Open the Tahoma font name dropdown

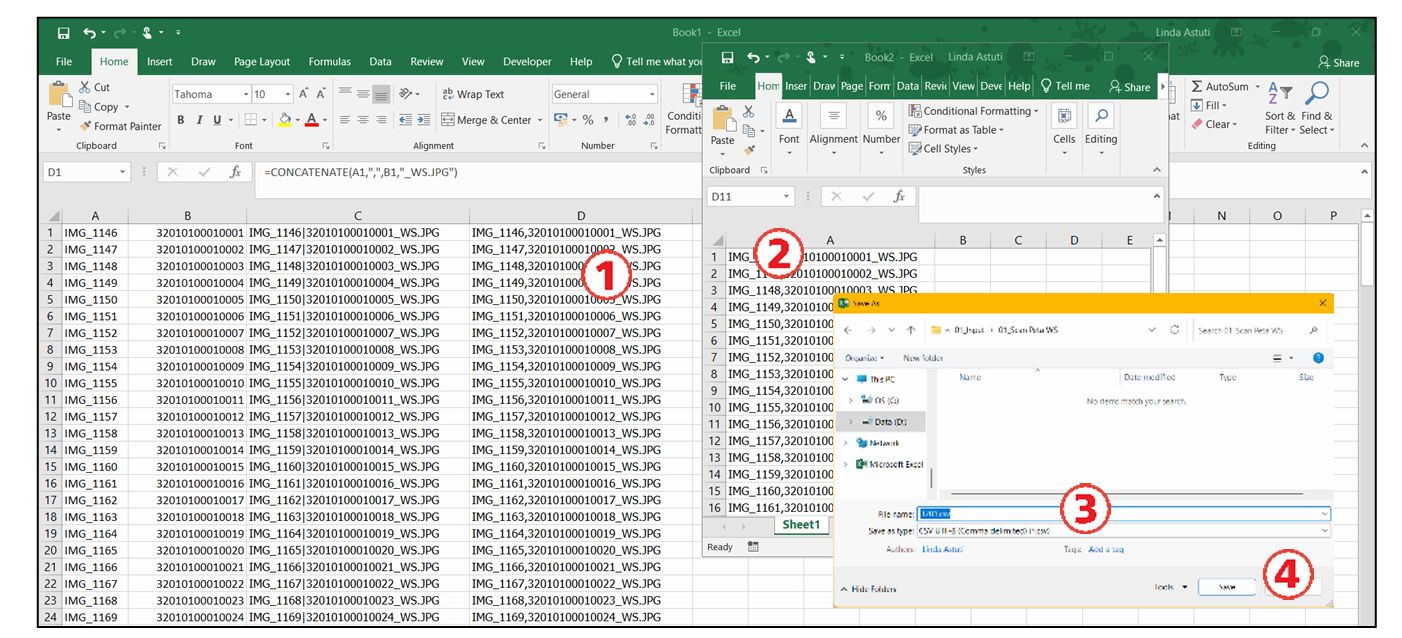245,94
